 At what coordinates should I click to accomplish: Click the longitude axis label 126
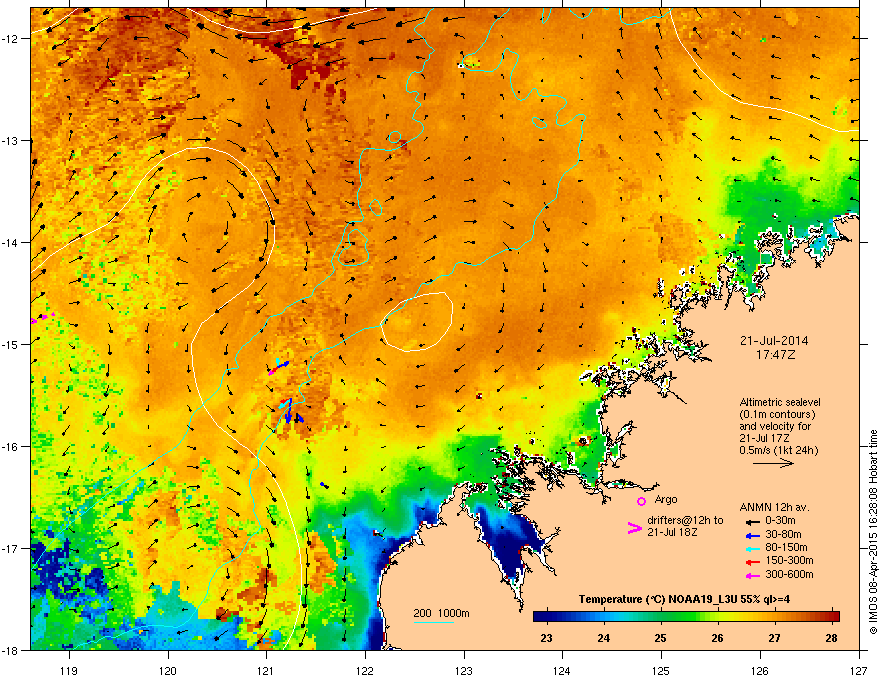760,670
